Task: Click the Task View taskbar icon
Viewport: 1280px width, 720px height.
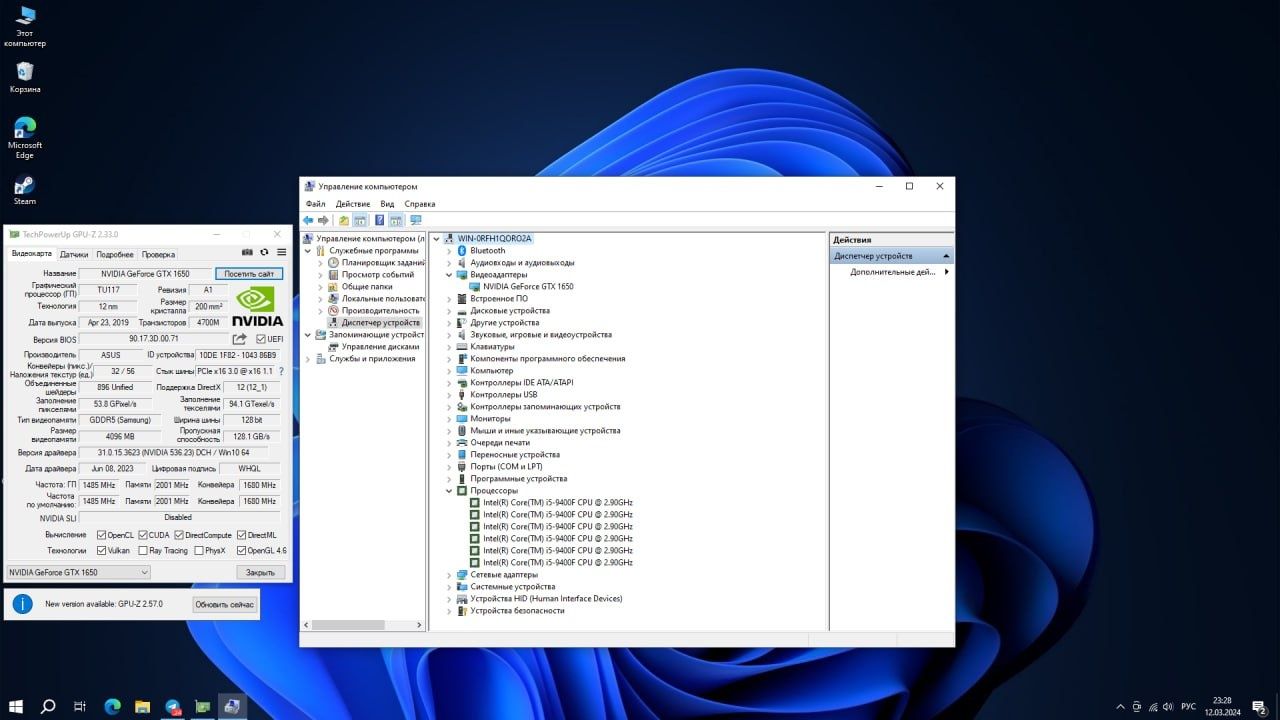Action: point(80,707)
